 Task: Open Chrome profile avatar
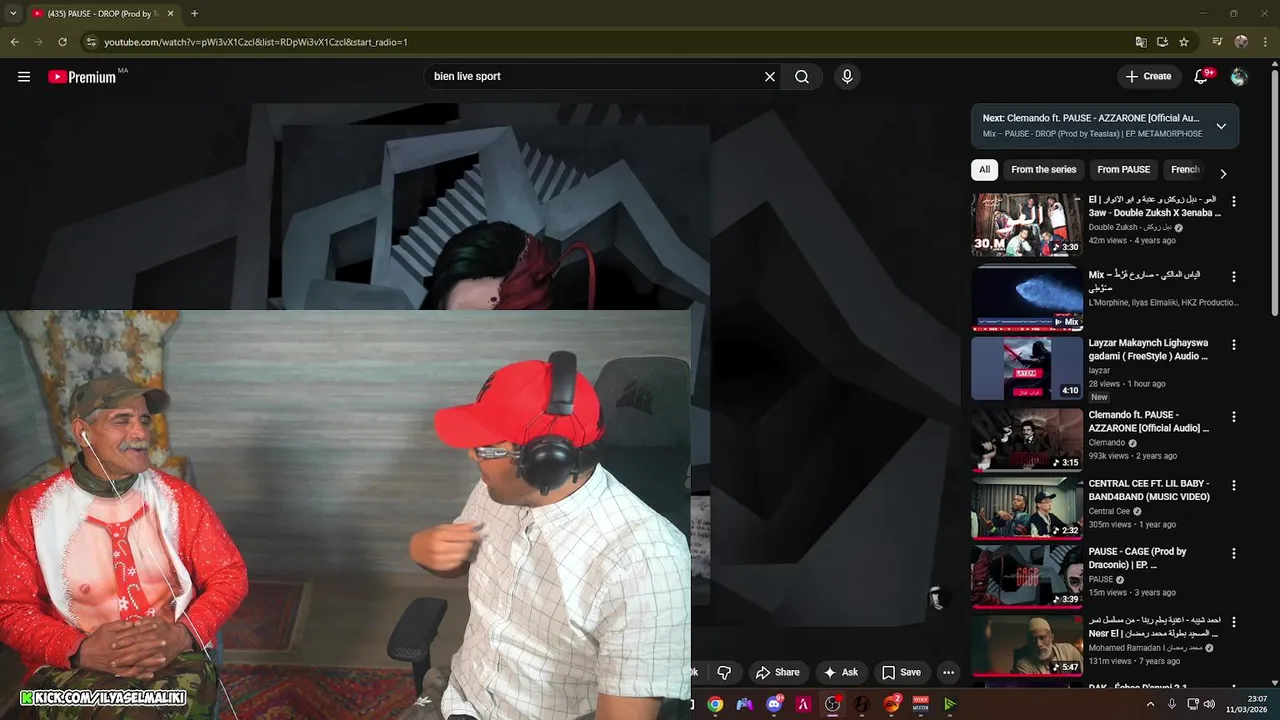coord(1241,42)
